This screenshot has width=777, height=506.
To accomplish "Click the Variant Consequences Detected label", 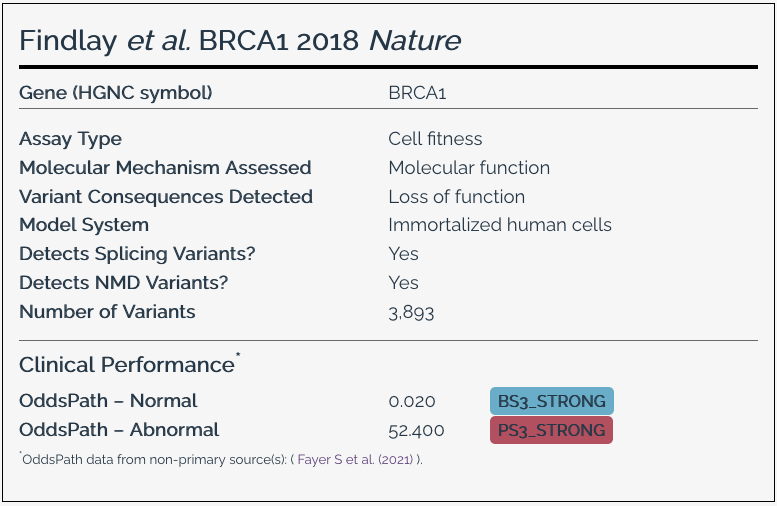I will tap(166, 197).
